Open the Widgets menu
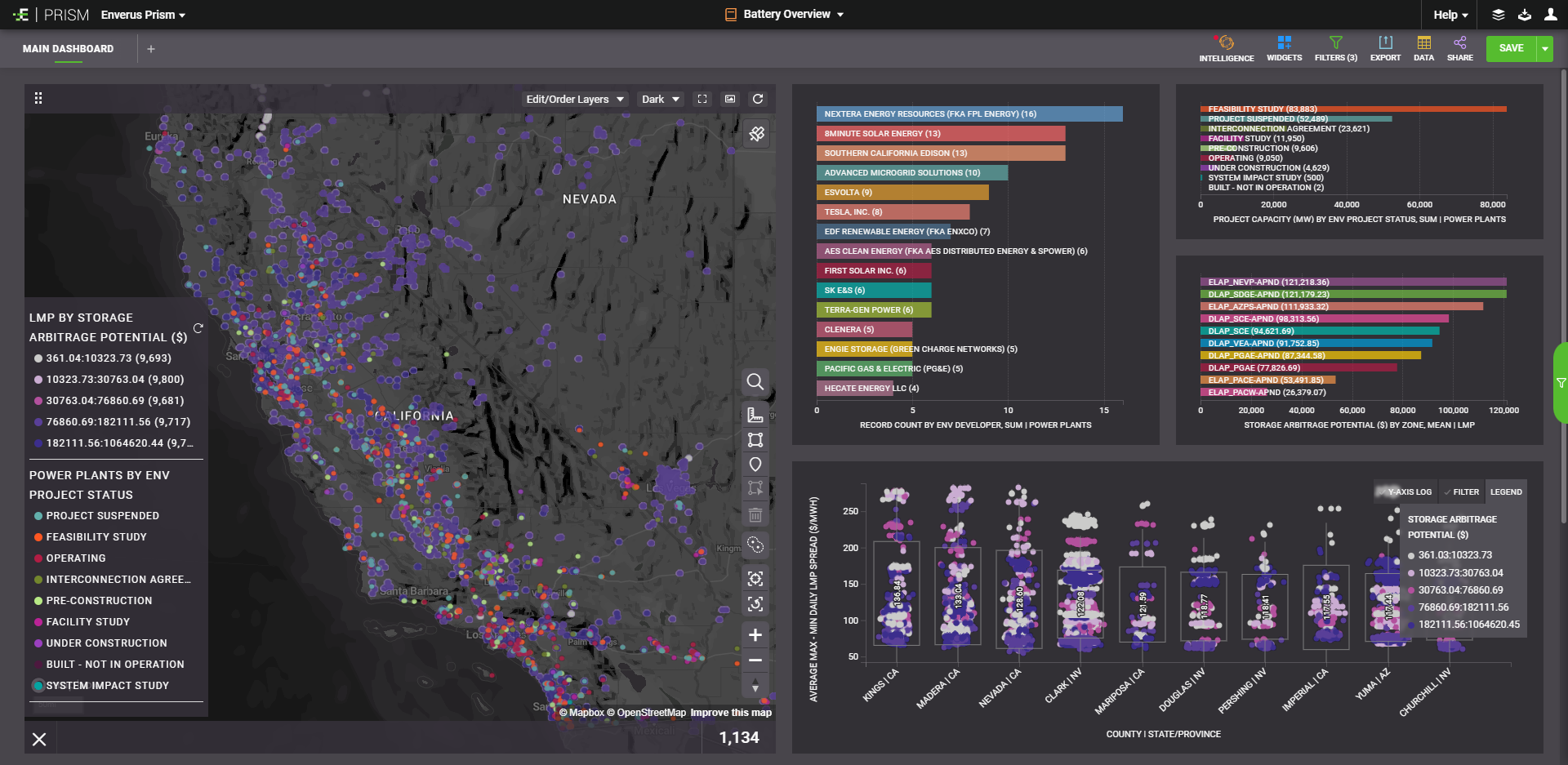Image resolution: width=1568 pixels, height=765 pixels. click(x=1284, y=48)
